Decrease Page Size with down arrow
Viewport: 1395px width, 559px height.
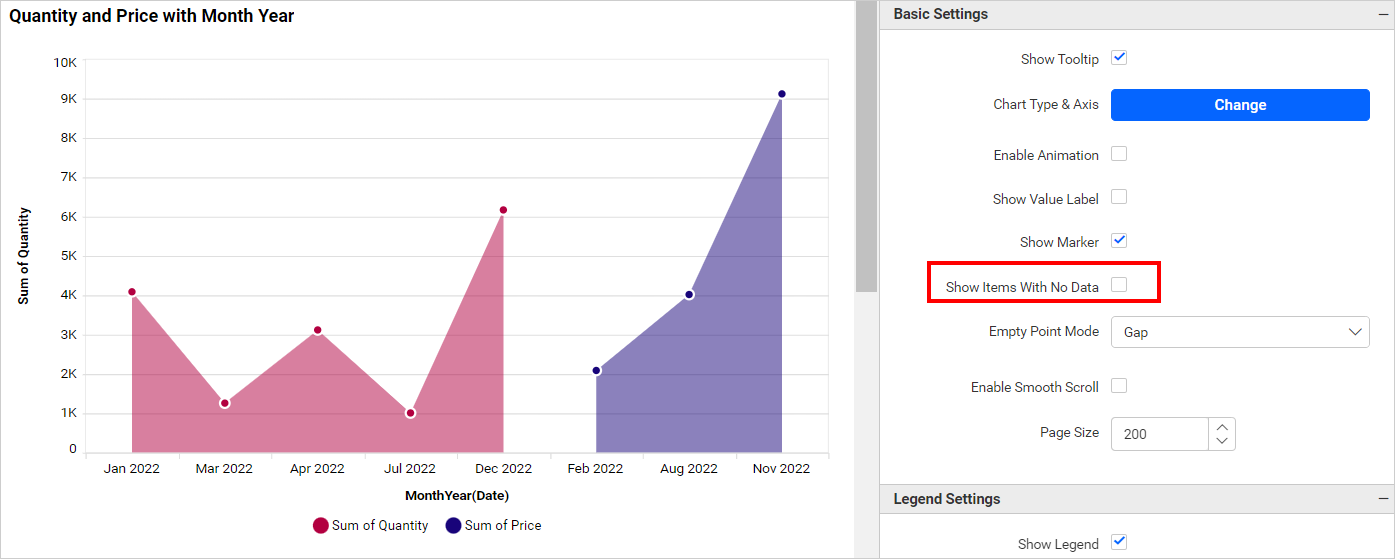click(x=1222, y=442)
